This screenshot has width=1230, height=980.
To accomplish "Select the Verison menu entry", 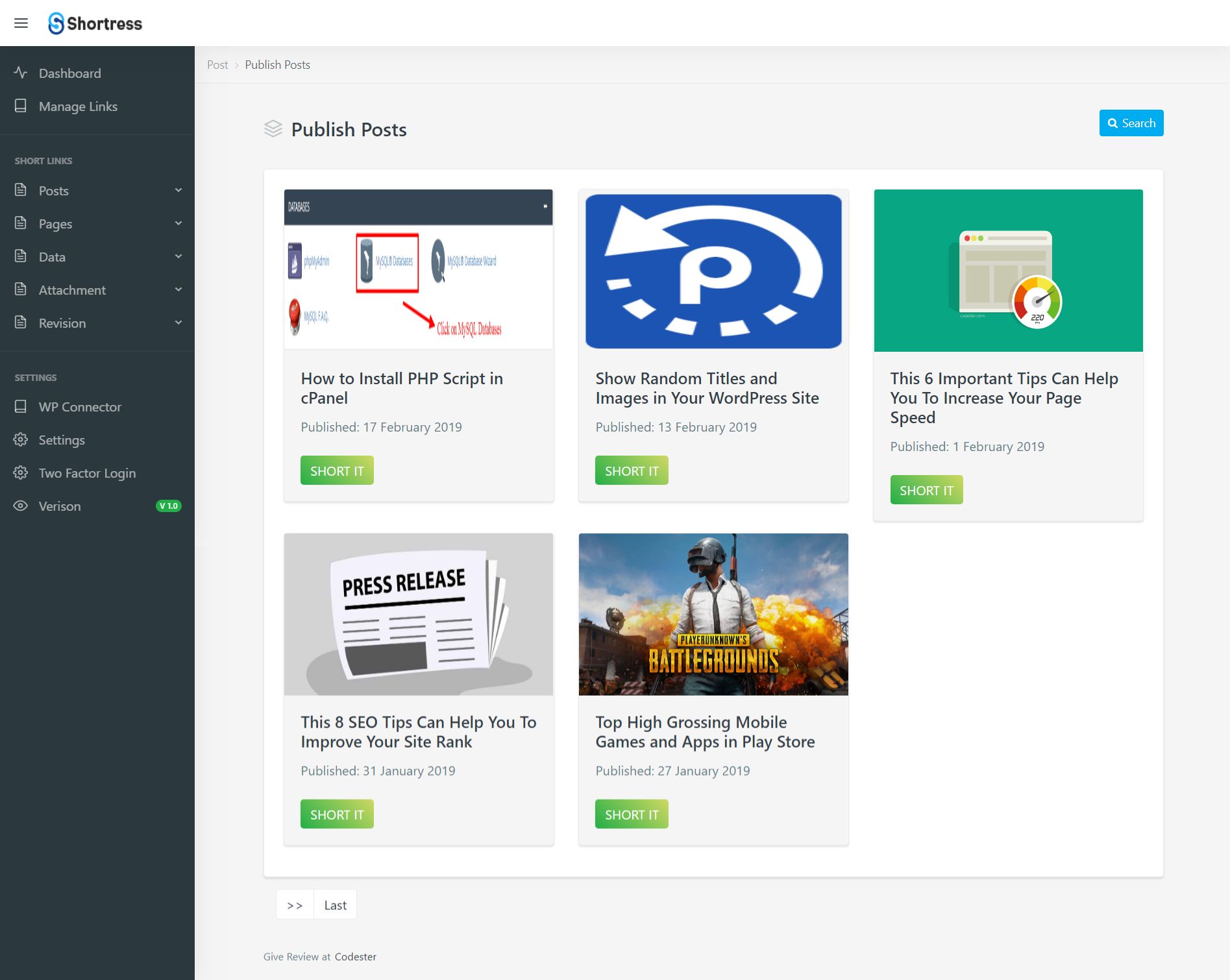I will point(97,506).
